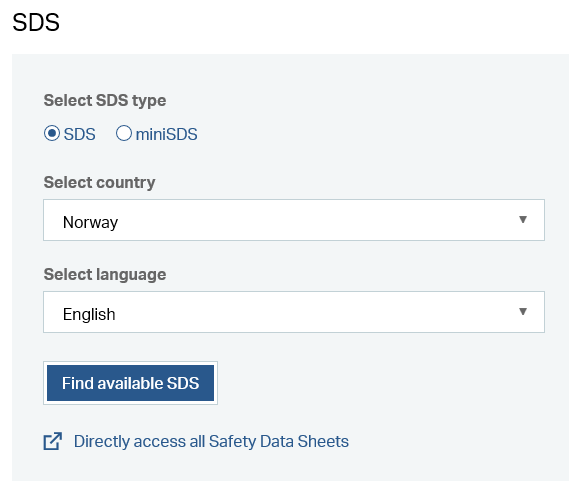Click the Norway value in the country box

click(x=90, y=222)
